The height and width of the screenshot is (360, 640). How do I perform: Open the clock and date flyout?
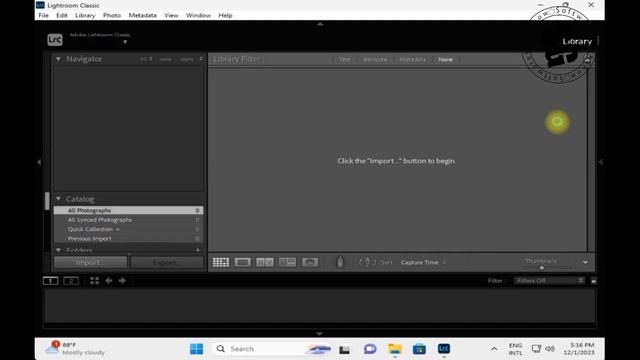(x=578, y=349)
